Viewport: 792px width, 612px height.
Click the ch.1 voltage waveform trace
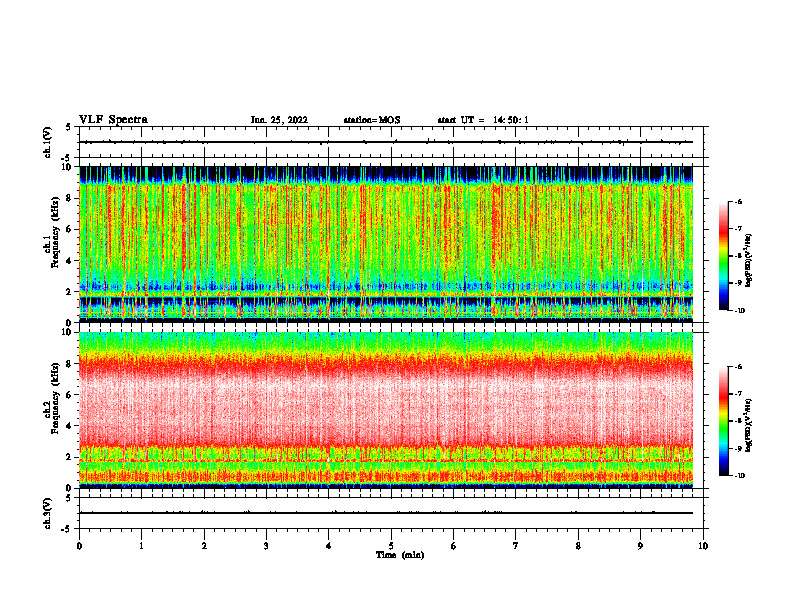pos(386,142)
